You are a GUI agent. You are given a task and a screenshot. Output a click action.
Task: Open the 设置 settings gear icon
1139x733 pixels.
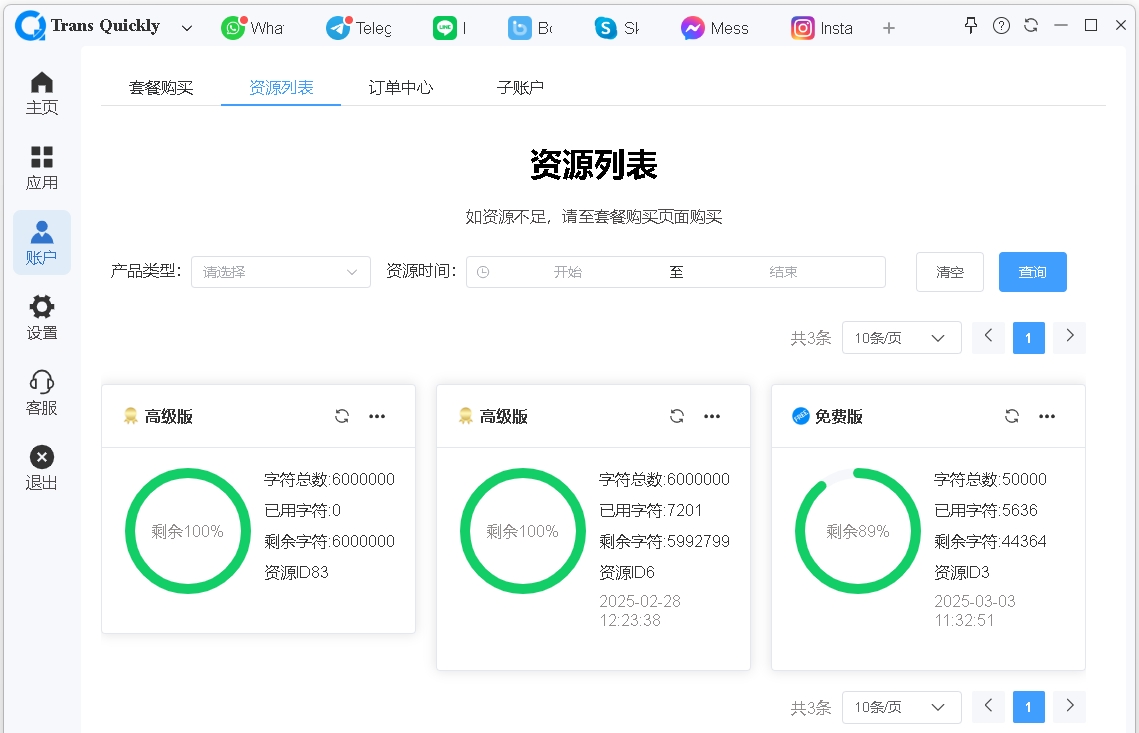point(41,318)
